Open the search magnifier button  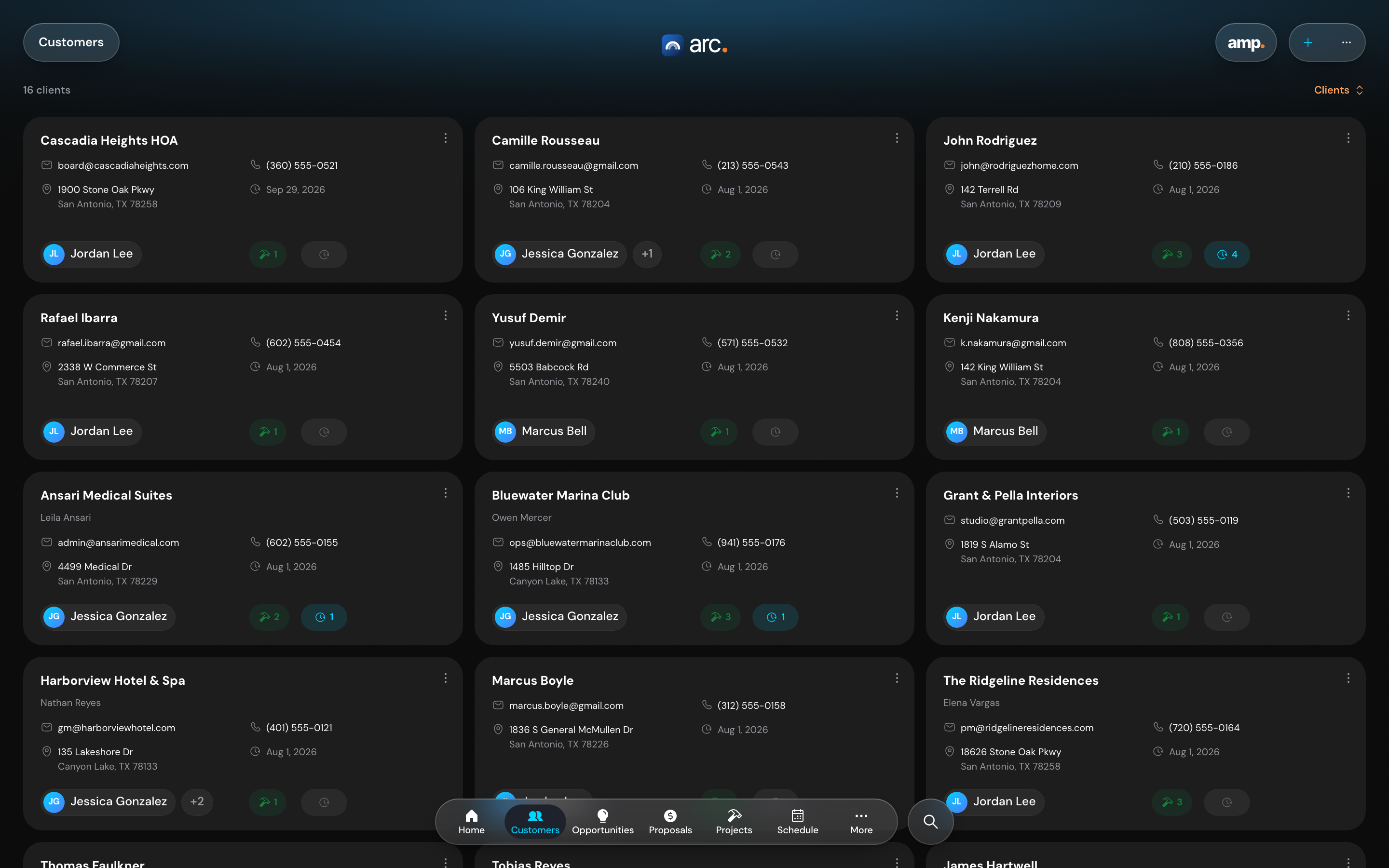coord(930,822)
